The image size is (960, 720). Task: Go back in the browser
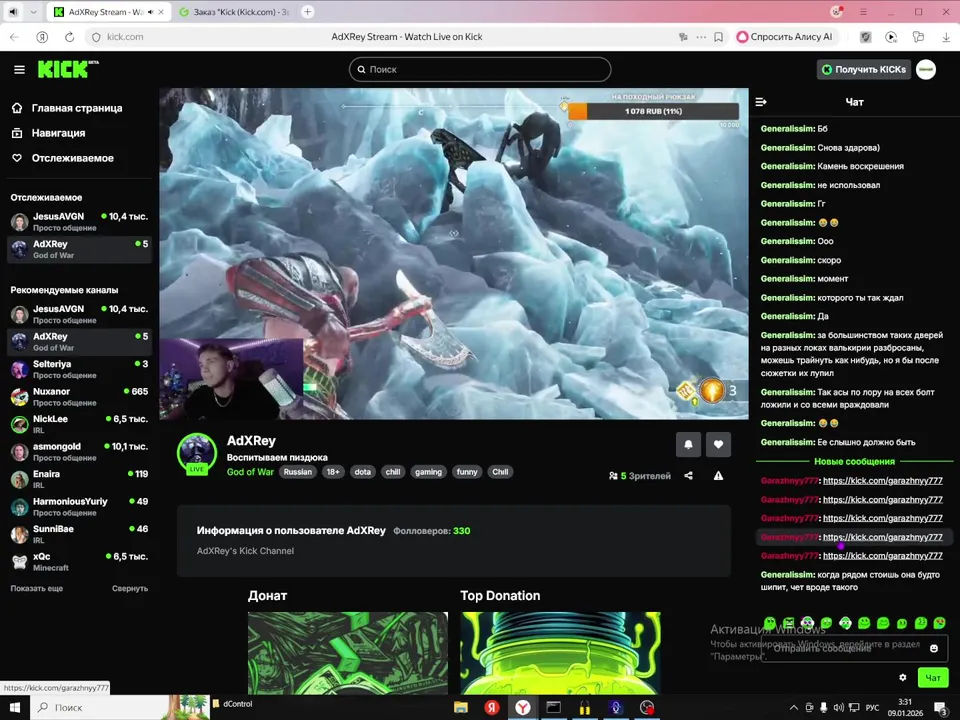pos(15,37)
